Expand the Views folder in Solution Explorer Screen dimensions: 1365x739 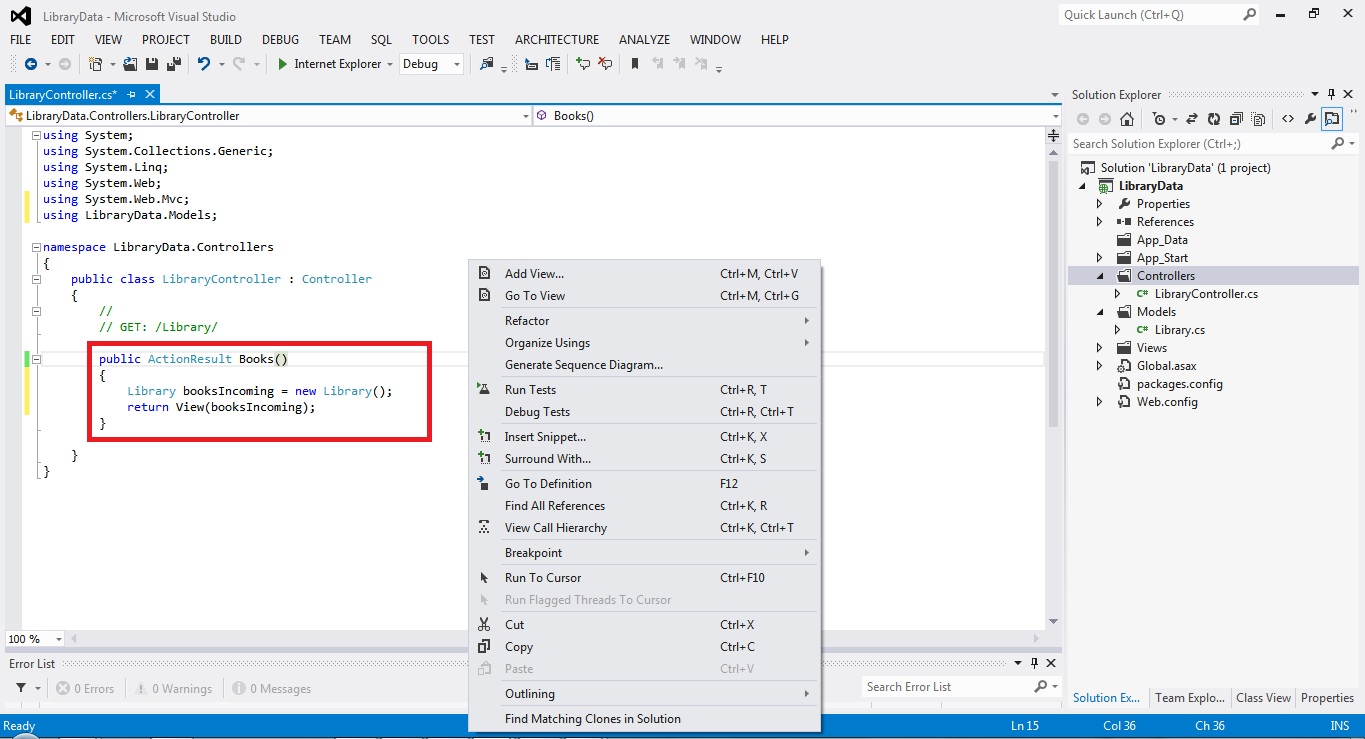(1100, 348)
